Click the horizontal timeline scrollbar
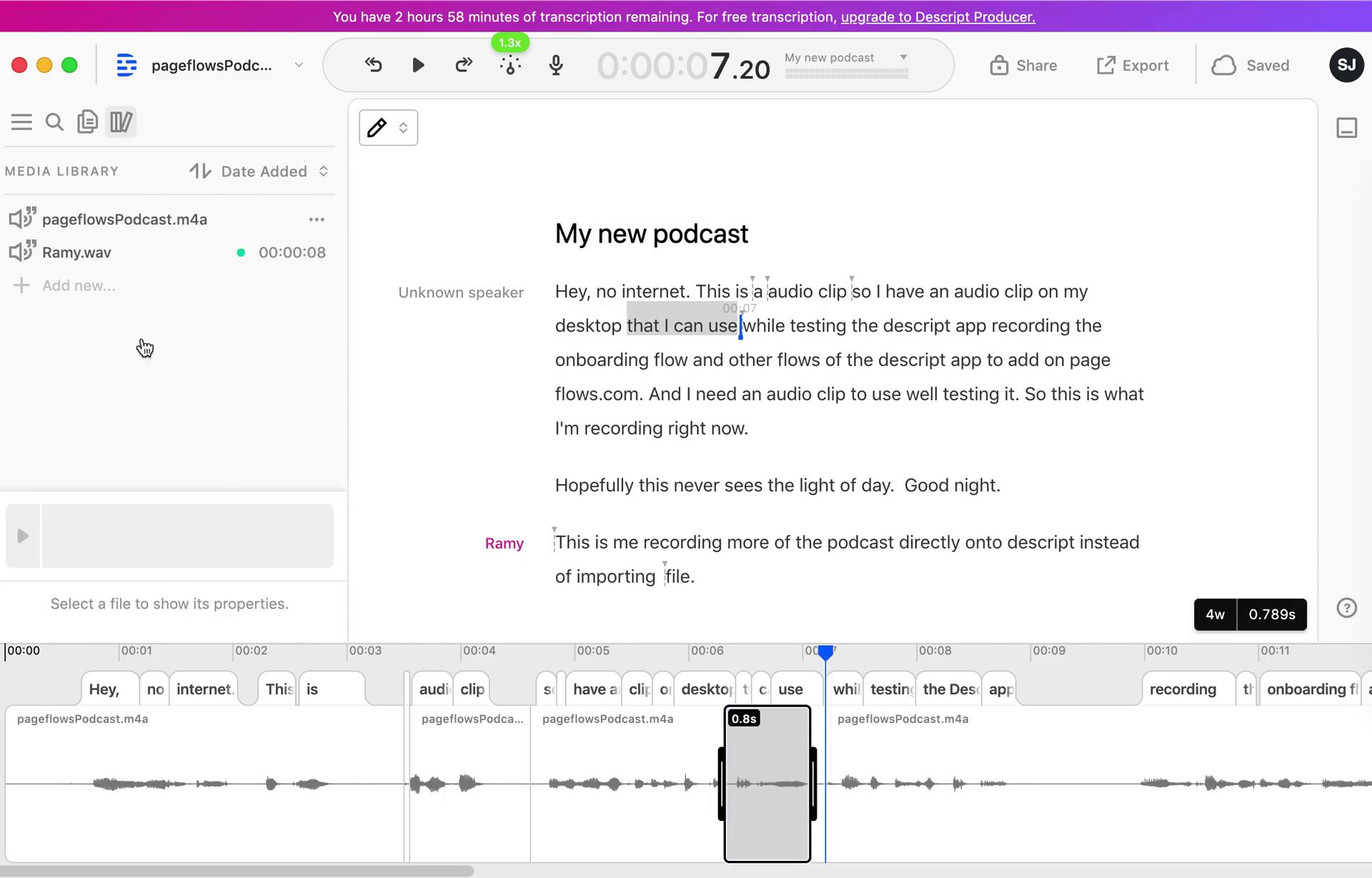The width and height of the screenshot is (1372, 878). pyautogui.click(x=237, y=871)
